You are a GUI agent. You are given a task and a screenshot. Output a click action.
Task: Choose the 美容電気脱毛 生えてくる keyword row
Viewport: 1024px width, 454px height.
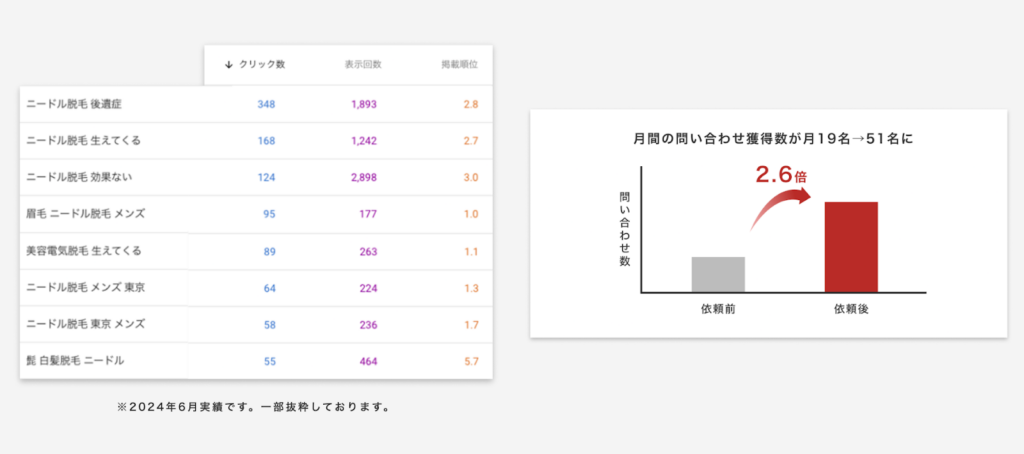tap(84, 251)
